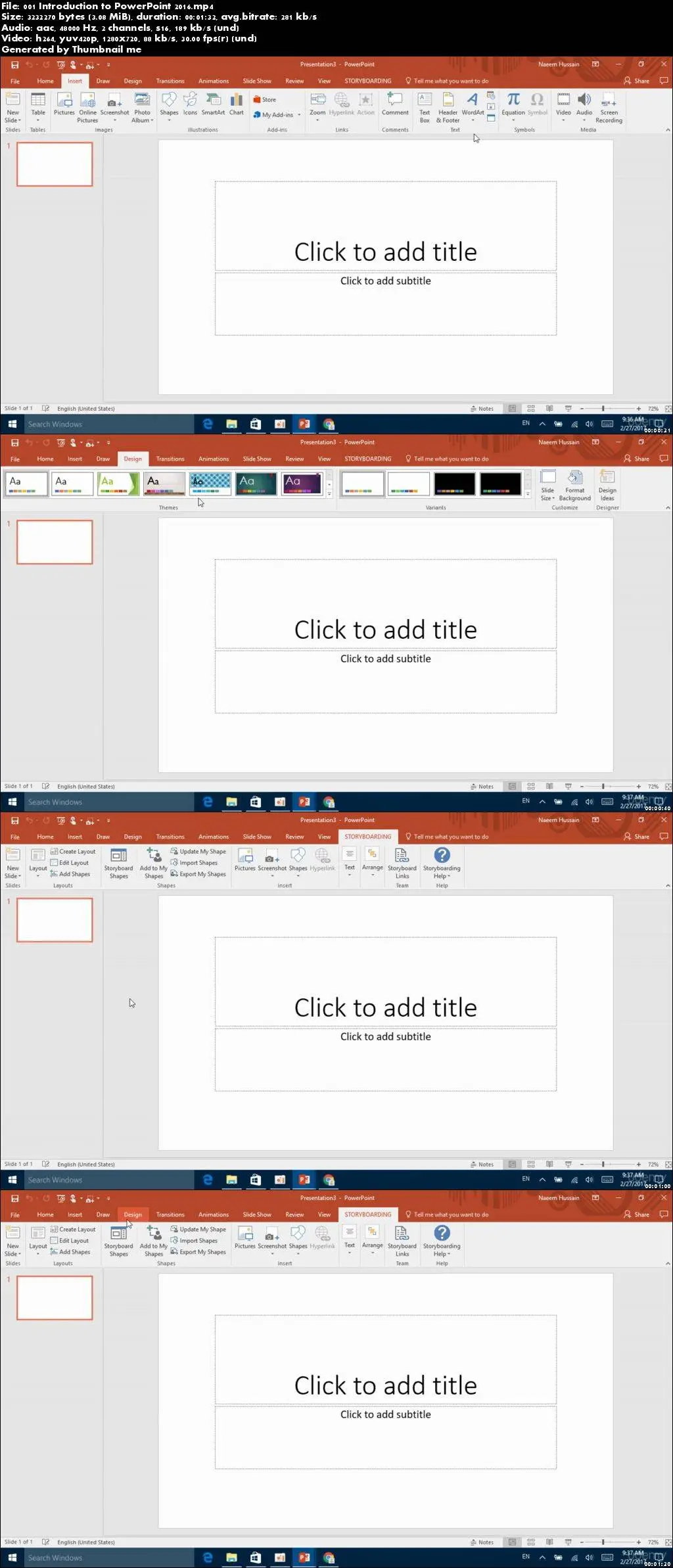The height and width of the screenshot is (1568, 673).
Task: Switch to Slide Sorter view in Insert ribbon frame
Action: click(531, 409)
